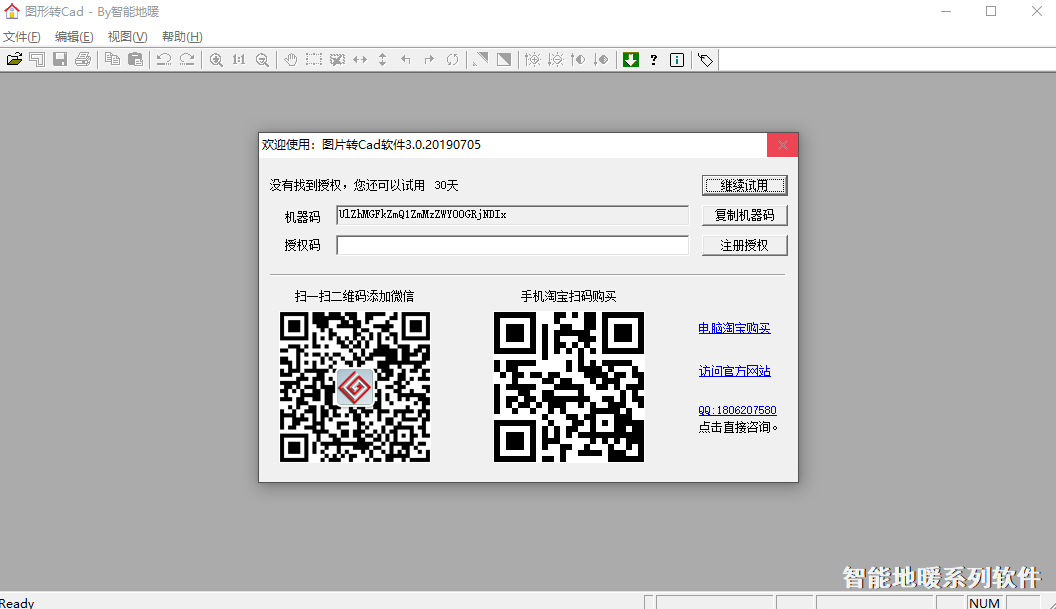
Task: Click the 1:1 actual size icon
Action: [x=239, y=59]
